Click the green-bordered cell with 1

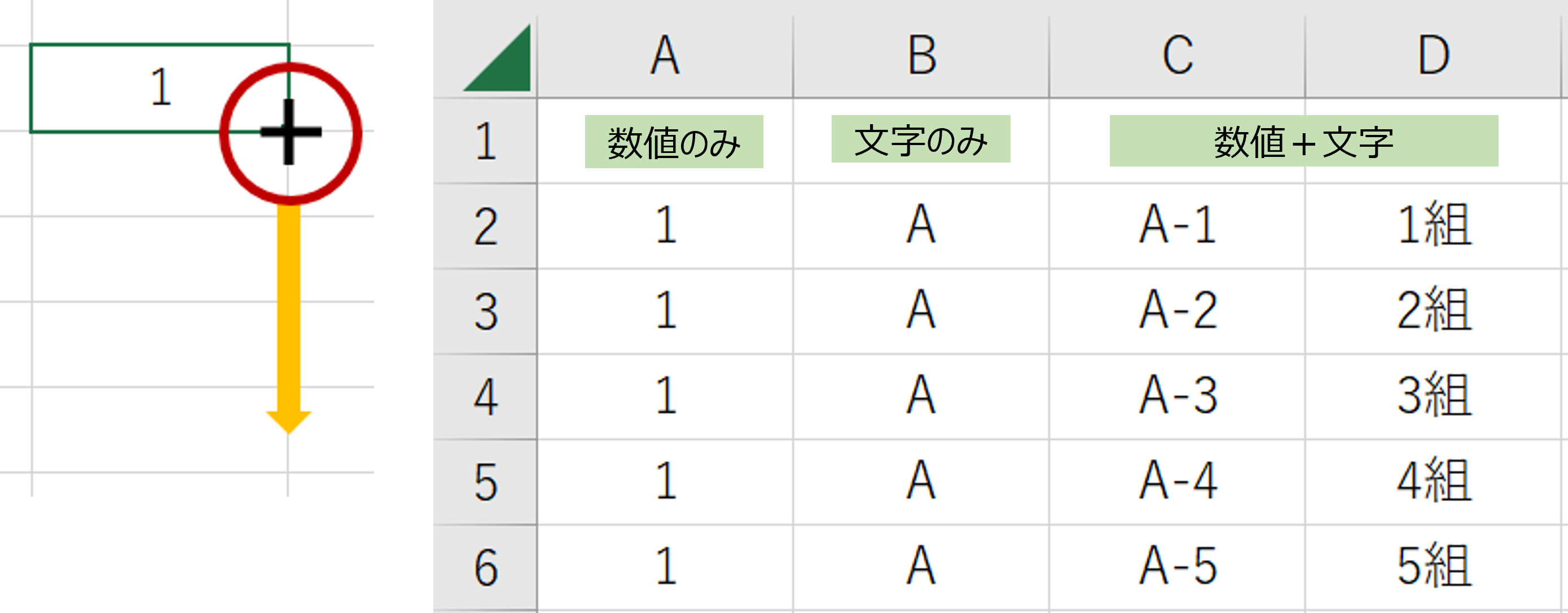(x=160, y=87)
